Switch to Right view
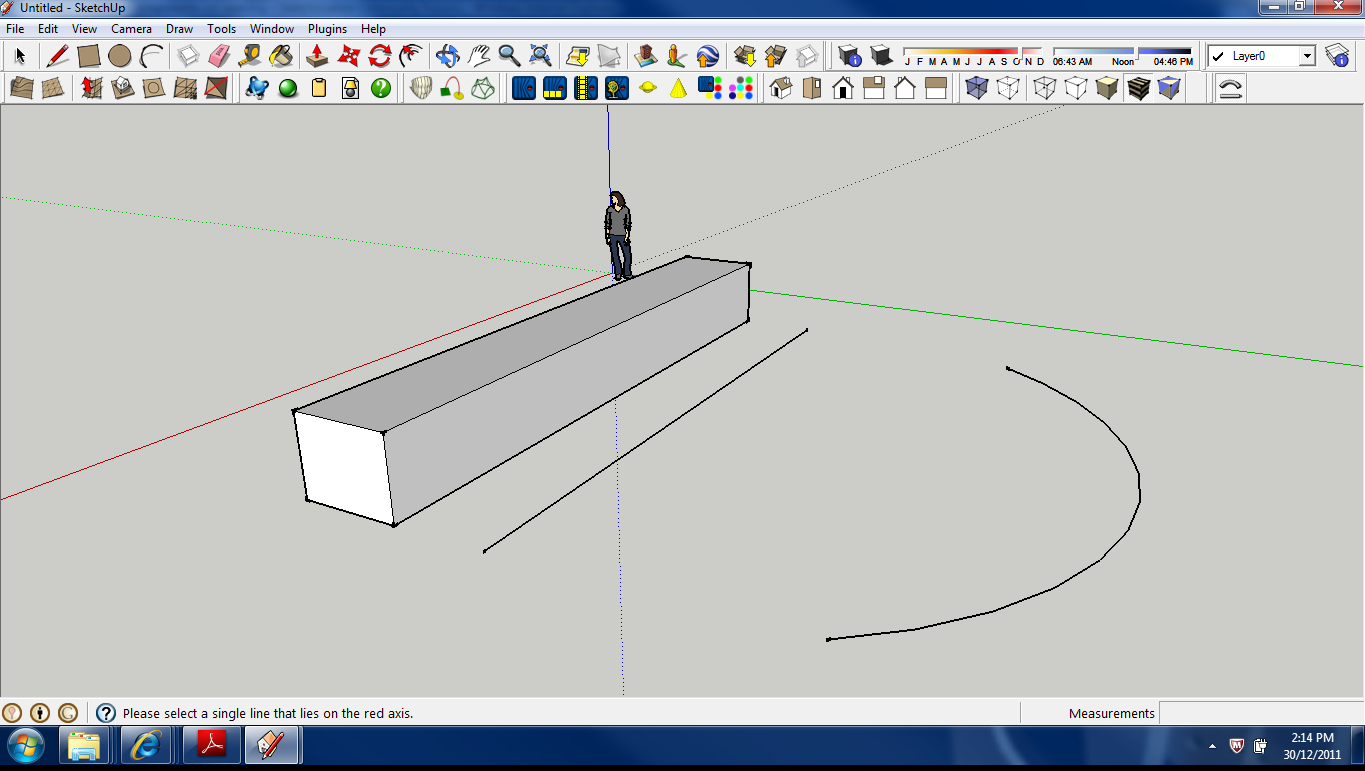The width and height of the screenshot is (1365, 771). coord(874,88)
